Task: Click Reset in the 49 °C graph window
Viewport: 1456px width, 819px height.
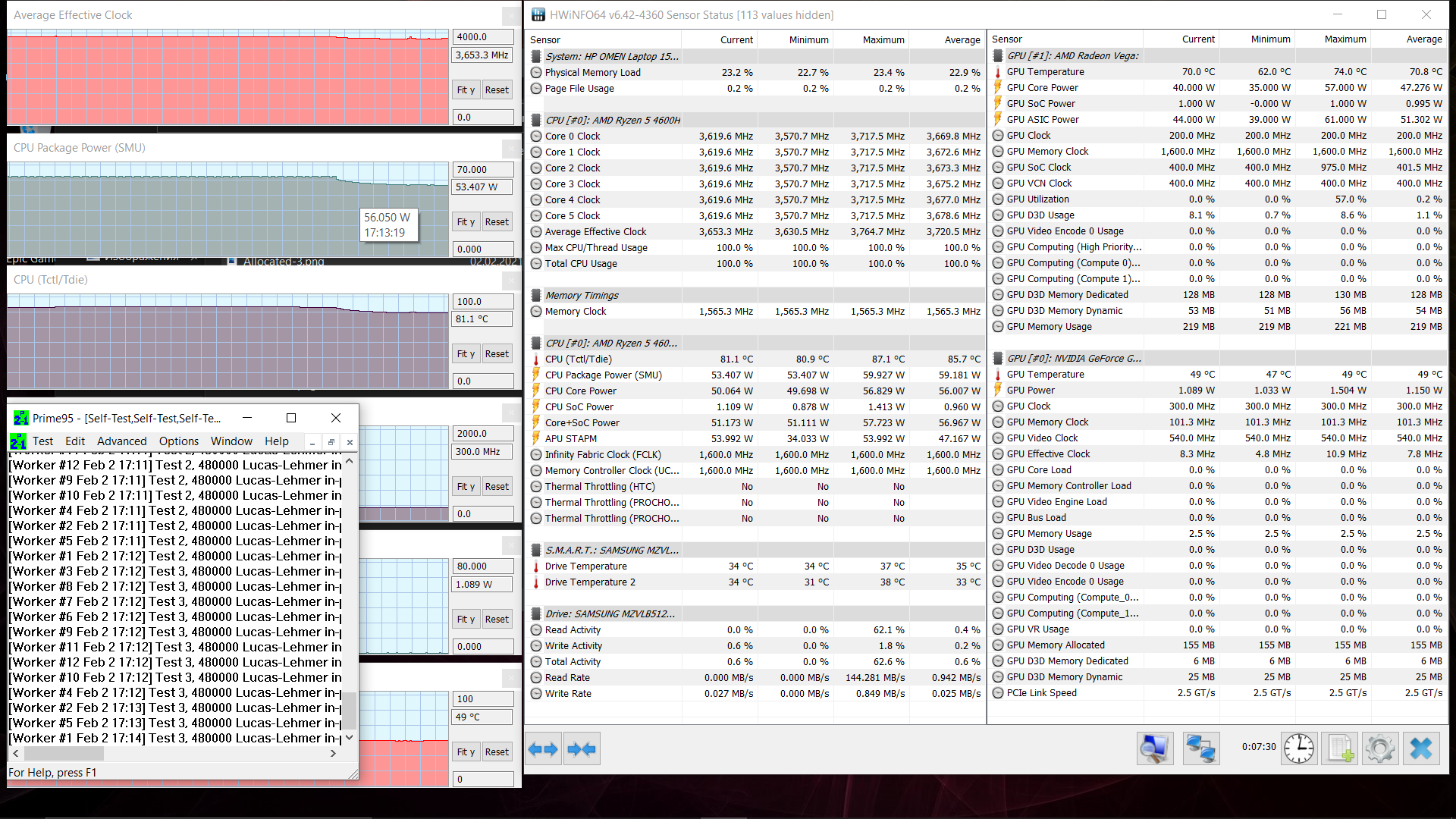Action: click(497, 752)
